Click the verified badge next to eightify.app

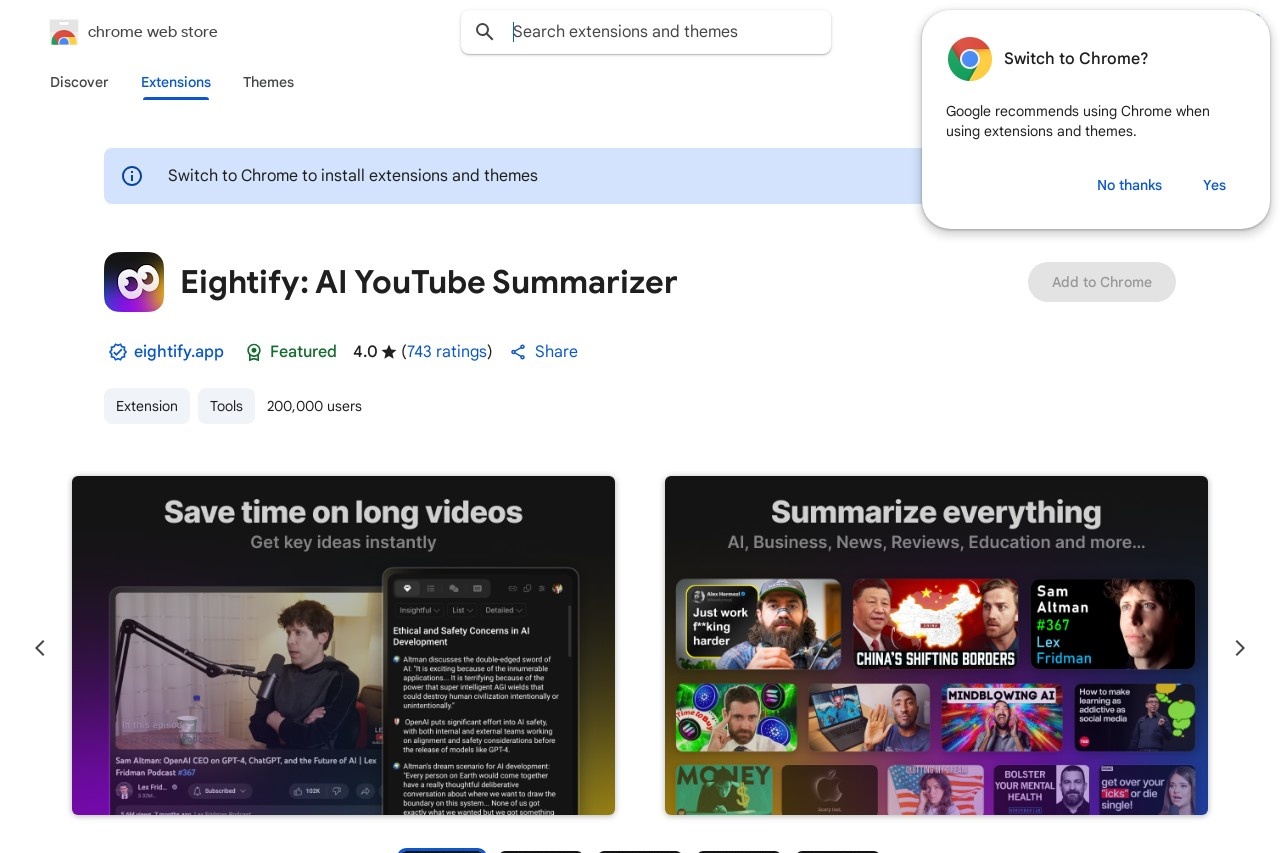coord(117,352)
